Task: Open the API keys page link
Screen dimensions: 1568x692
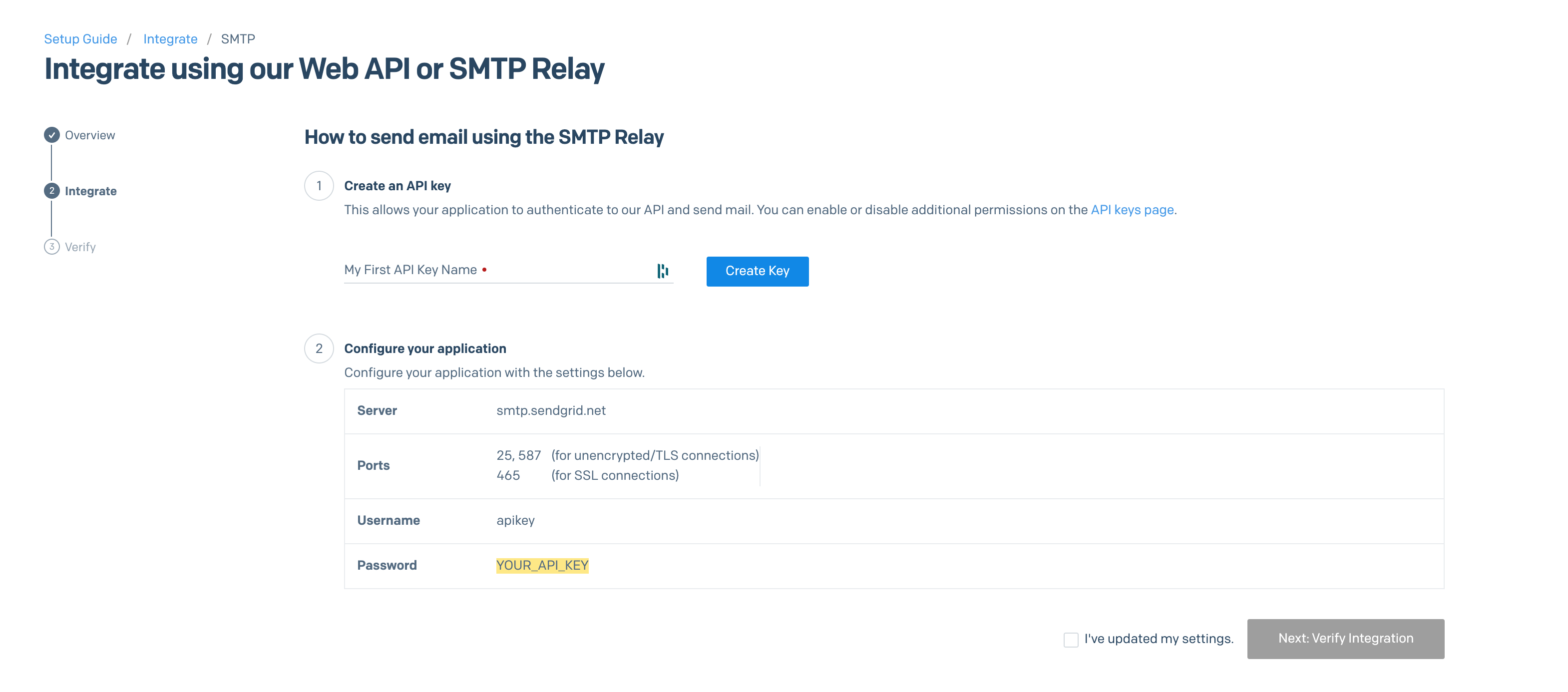Action: pos(1132,210)
